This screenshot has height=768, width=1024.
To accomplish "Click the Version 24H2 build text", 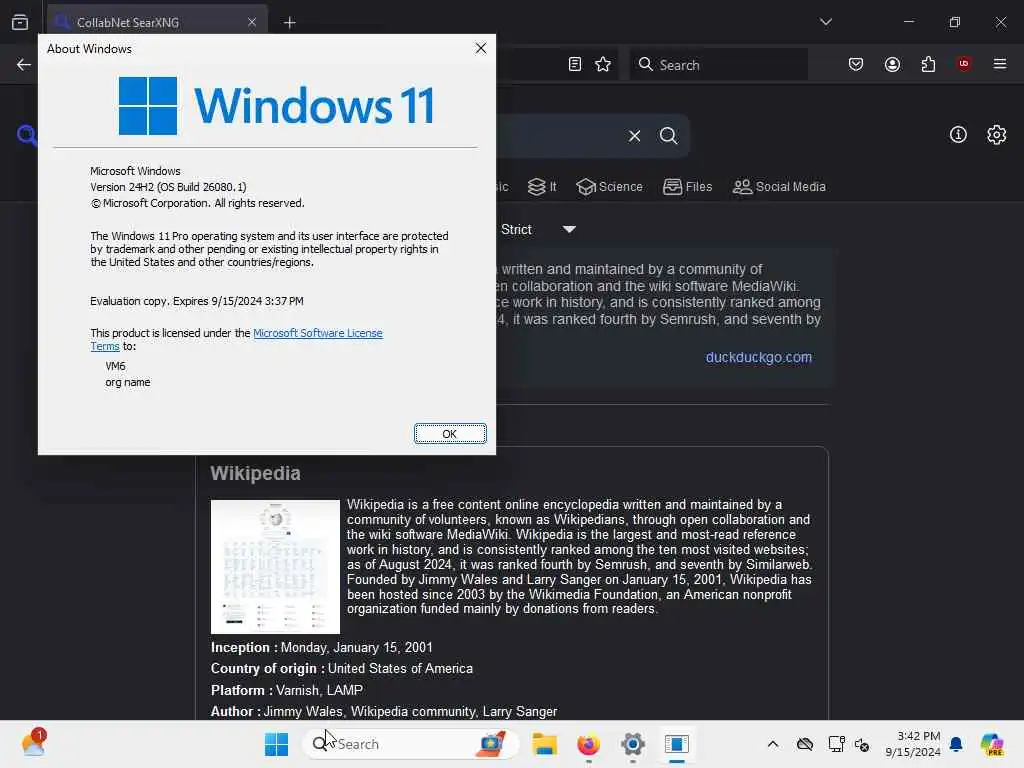I will 168,187.
